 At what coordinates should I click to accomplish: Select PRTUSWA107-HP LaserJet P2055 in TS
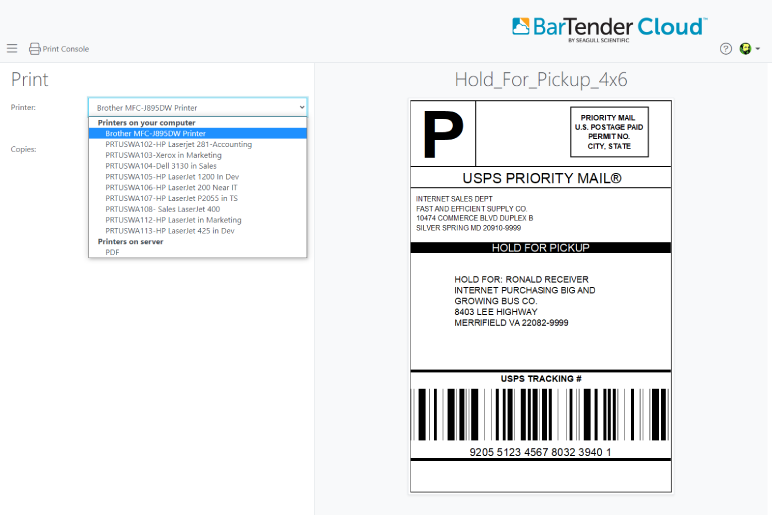[198, 198]
